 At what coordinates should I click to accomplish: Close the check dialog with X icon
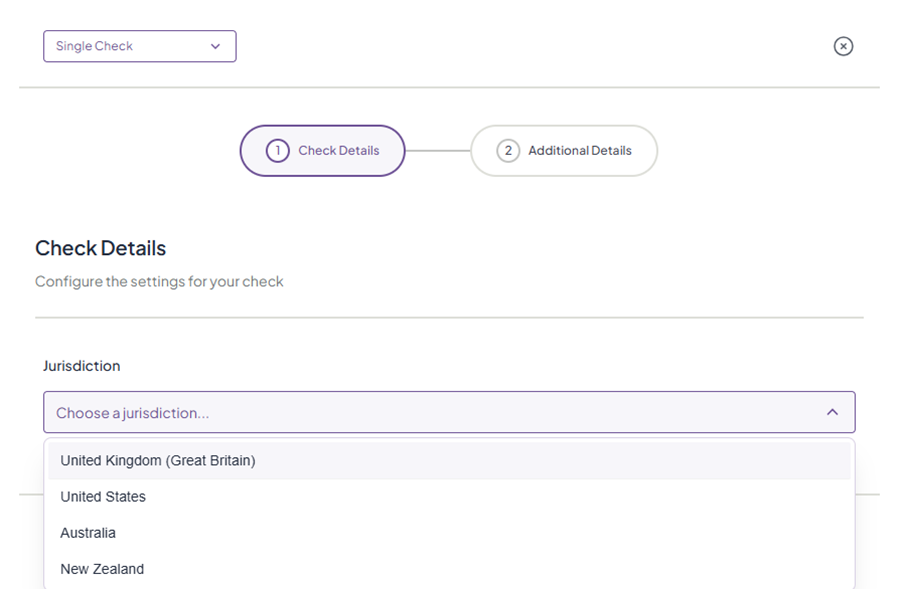pos(843,46)
